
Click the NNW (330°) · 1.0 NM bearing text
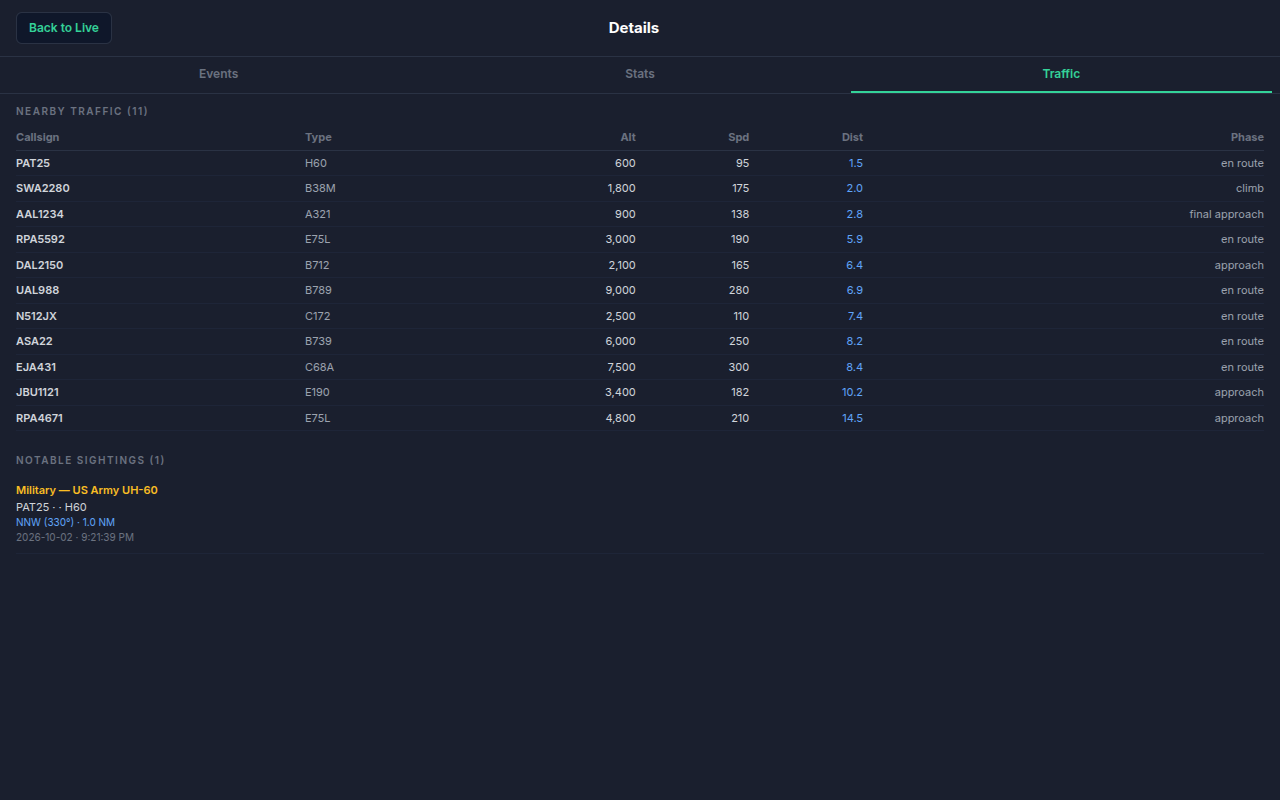65,522
